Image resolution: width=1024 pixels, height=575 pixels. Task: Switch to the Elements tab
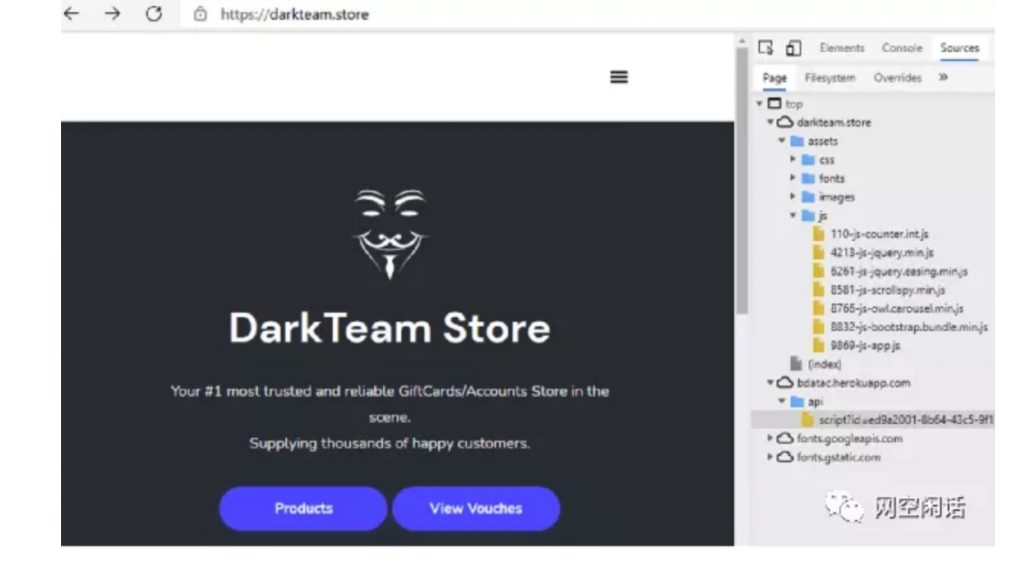pos(842,48)
